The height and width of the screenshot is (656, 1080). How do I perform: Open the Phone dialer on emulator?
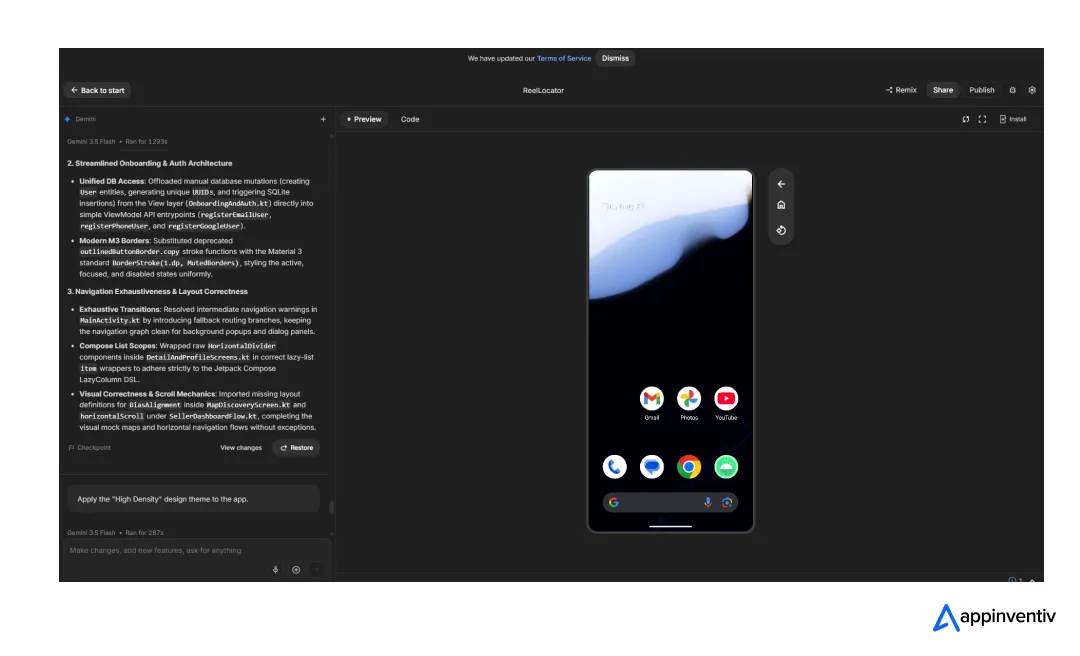(x=614, y=467)
